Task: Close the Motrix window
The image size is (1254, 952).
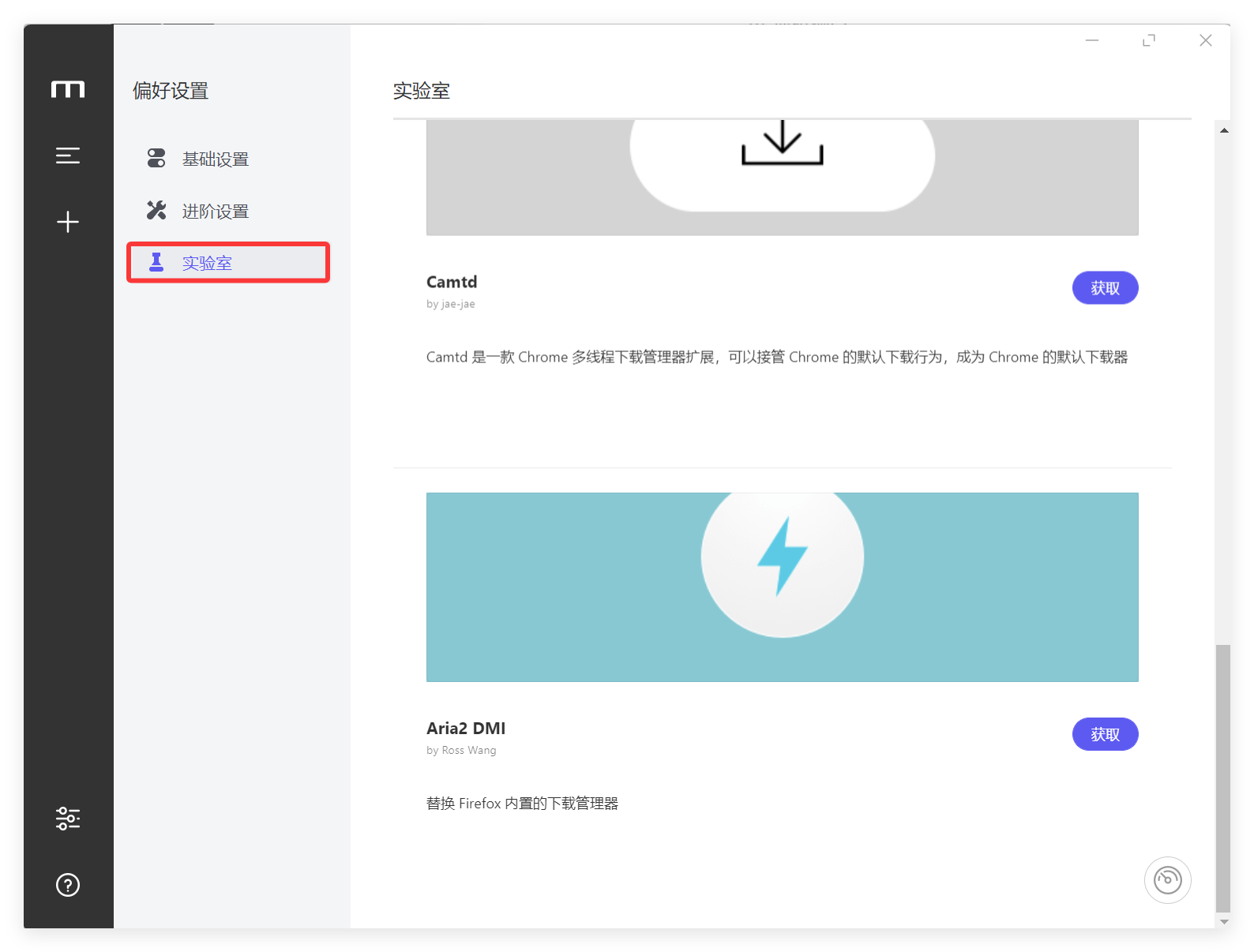Action: (1206, 40)
